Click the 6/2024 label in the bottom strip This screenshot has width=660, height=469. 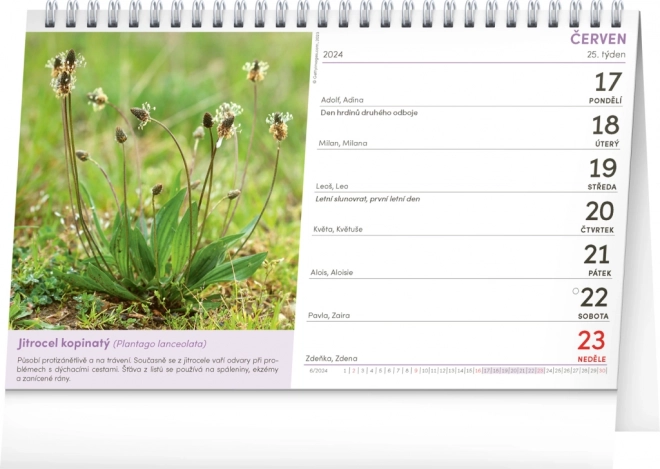(319, 370)
